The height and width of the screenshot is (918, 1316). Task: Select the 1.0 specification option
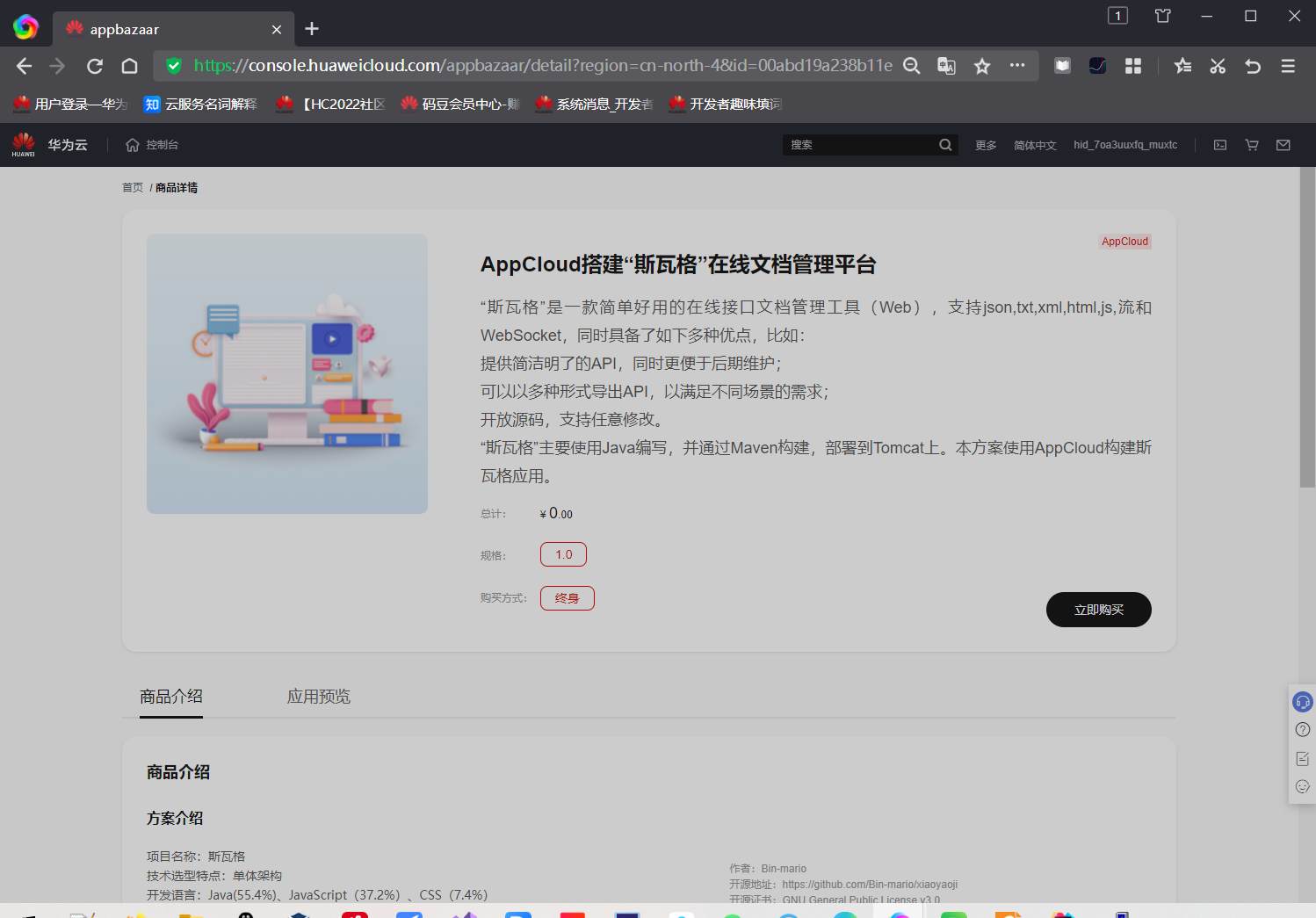click(x=564, y=554)
